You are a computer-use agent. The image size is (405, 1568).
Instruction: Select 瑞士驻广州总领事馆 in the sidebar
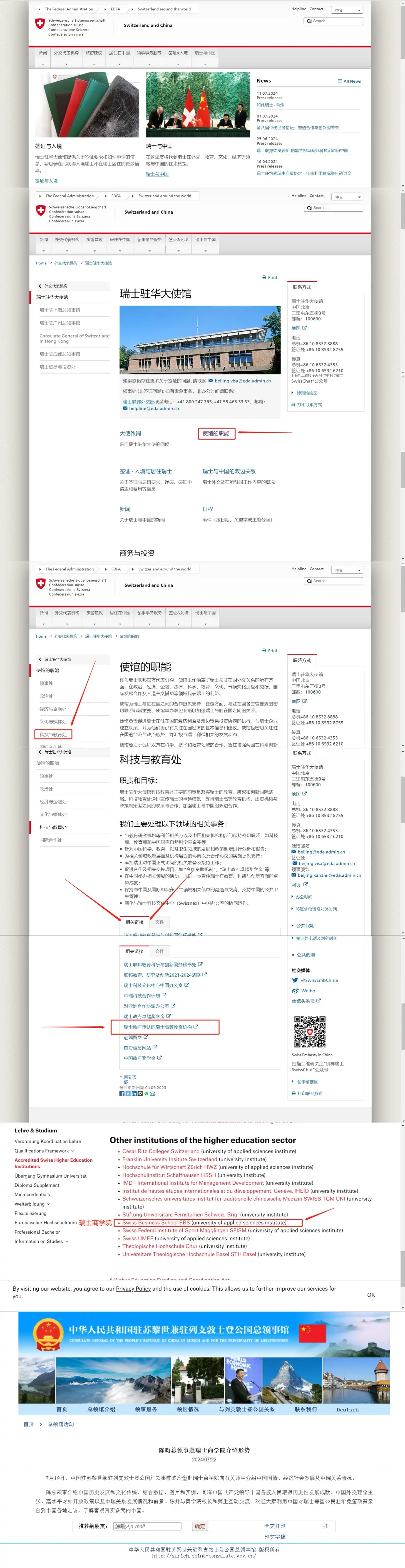60,323
